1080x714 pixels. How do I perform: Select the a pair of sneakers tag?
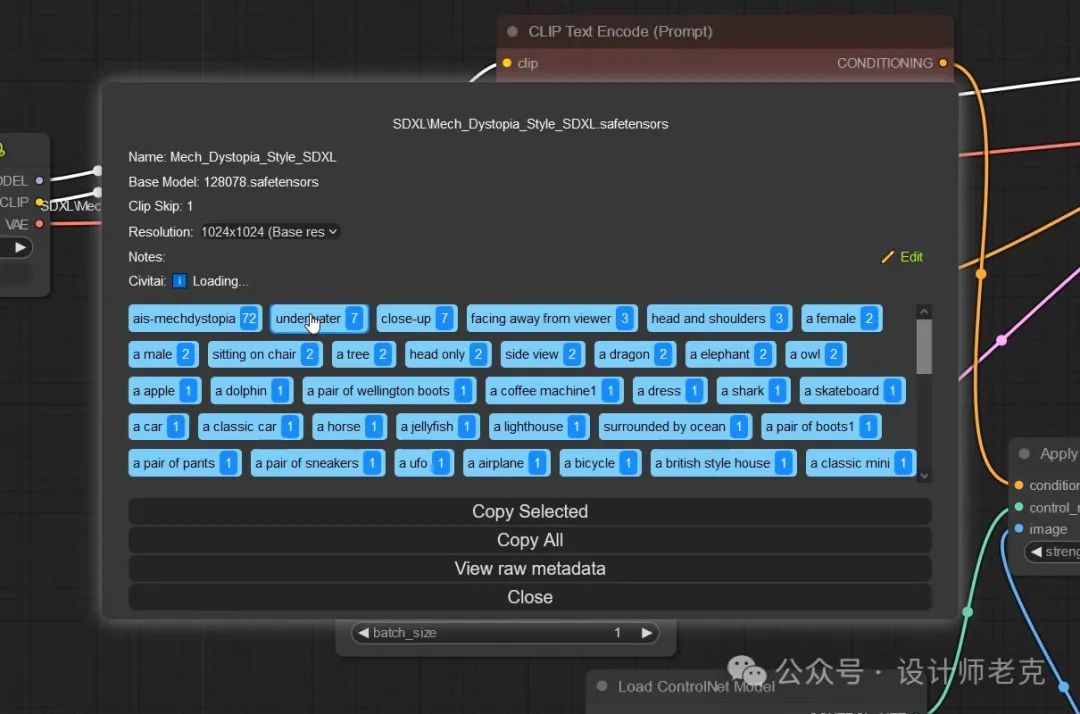click(318, 463)
